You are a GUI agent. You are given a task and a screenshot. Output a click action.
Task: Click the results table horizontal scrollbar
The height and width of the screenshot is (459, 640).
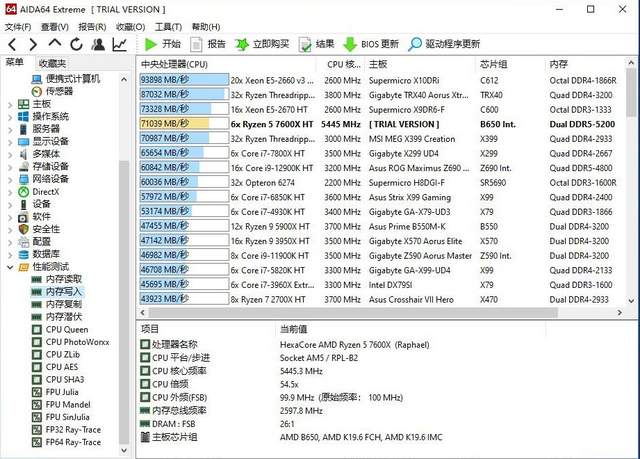pos(353,313)
